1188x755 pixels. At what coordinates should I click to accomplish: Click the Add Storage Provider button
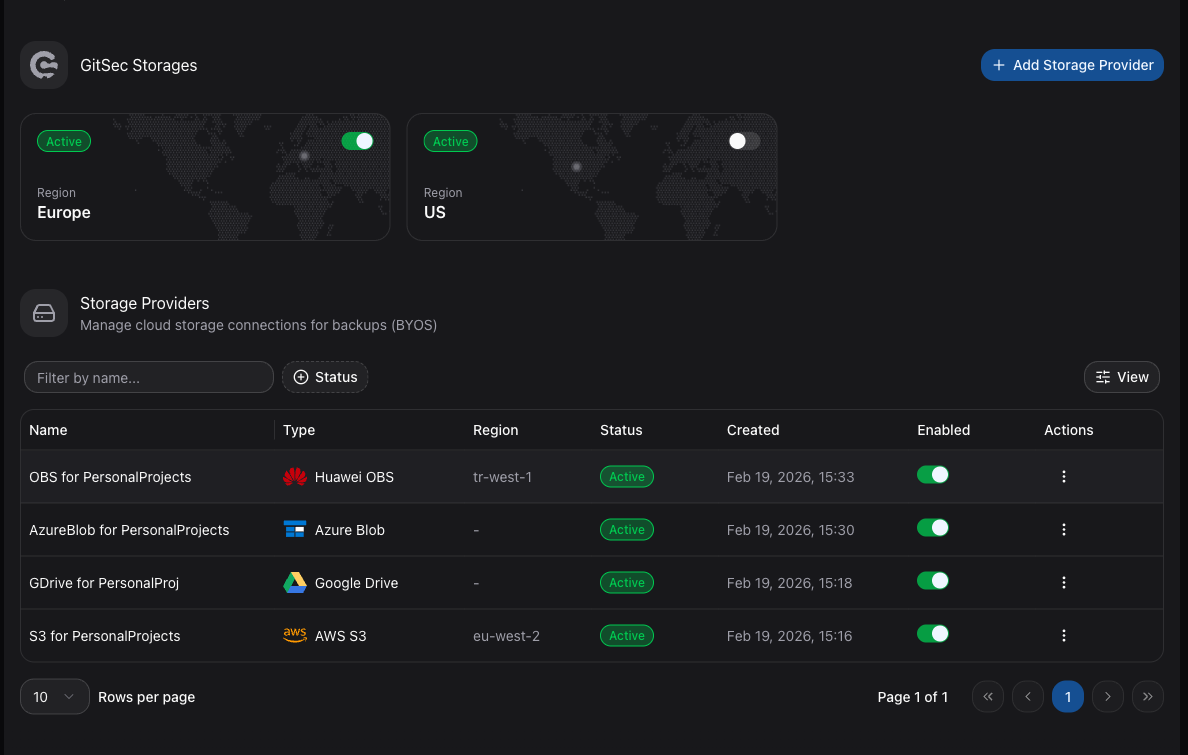click(x=1072, y=65)
